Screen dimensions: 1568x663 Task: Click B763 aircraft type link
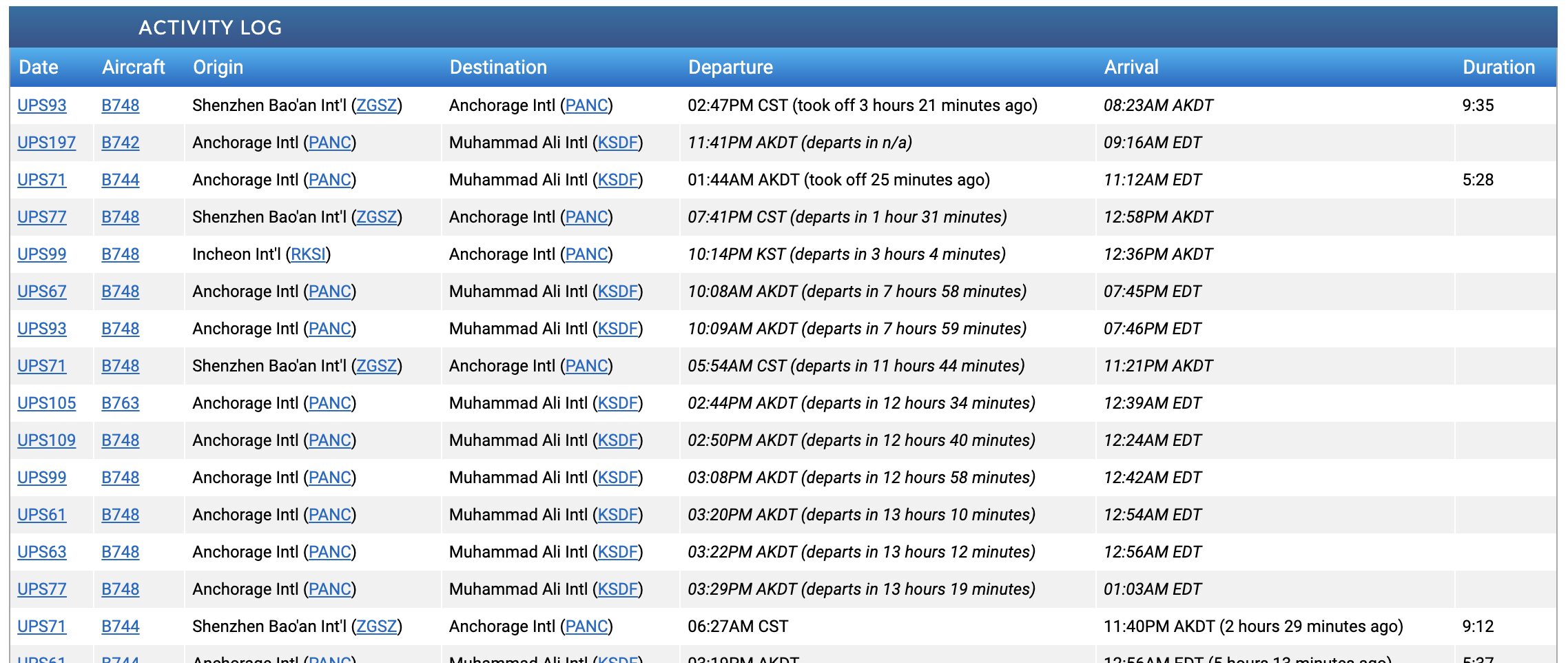[x=120, y=403]
